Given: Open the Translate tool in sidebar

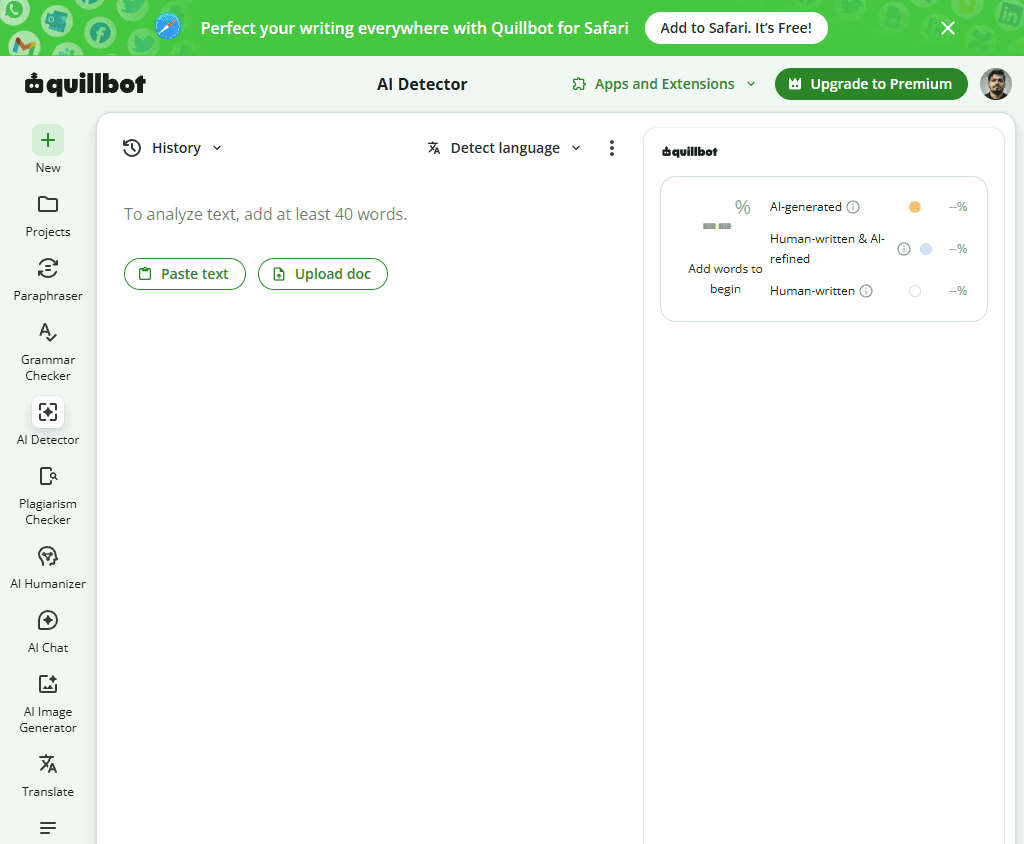Looking at the screenshot, I should point(48,775).
